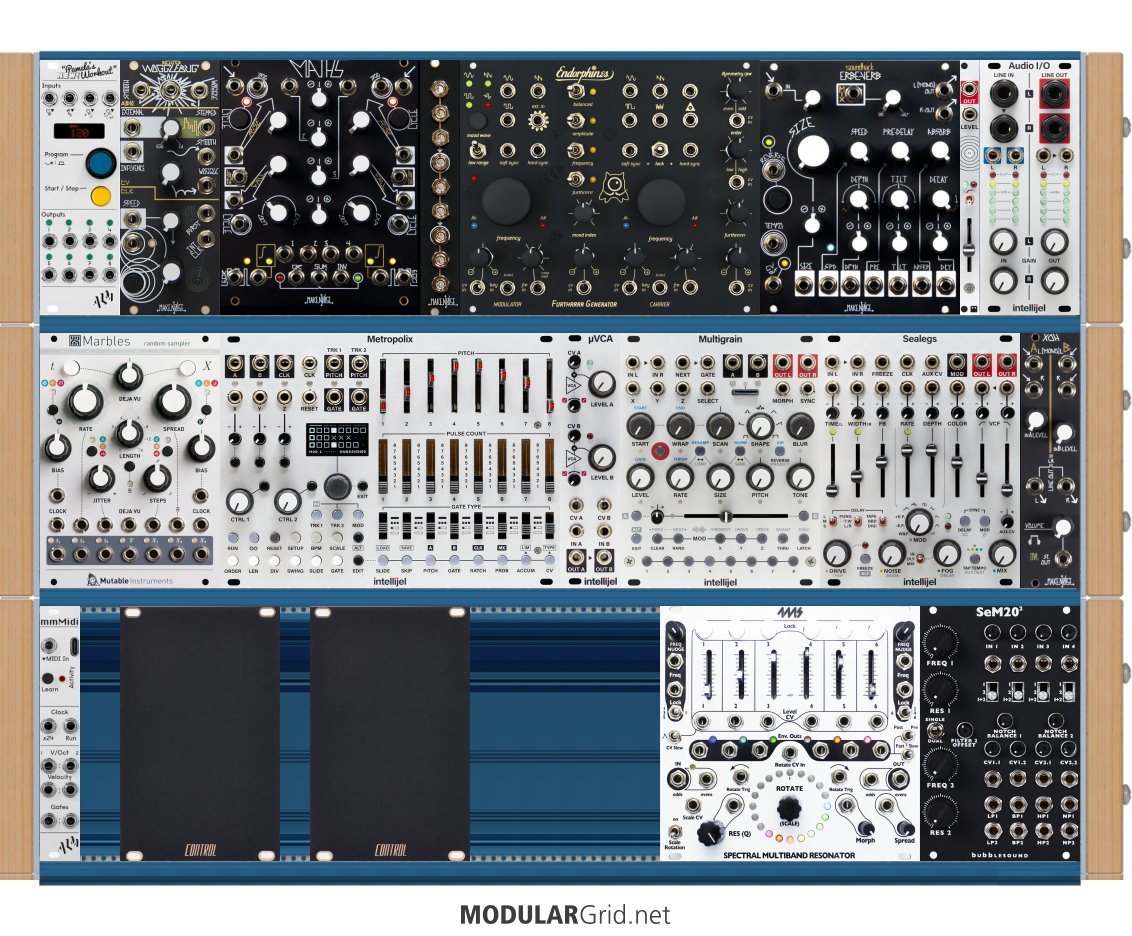Viewport: 1132px width, 936px height.
Task: Click the ORDER button on Metropolix
Action: [x=232, y=561]
